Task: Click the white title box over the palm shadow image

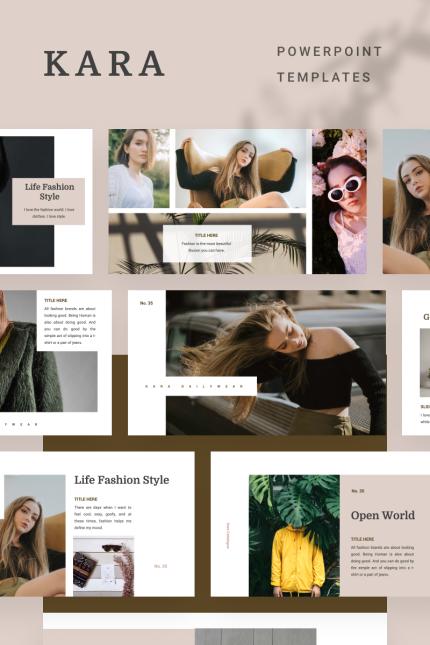Action: [207, 243]
